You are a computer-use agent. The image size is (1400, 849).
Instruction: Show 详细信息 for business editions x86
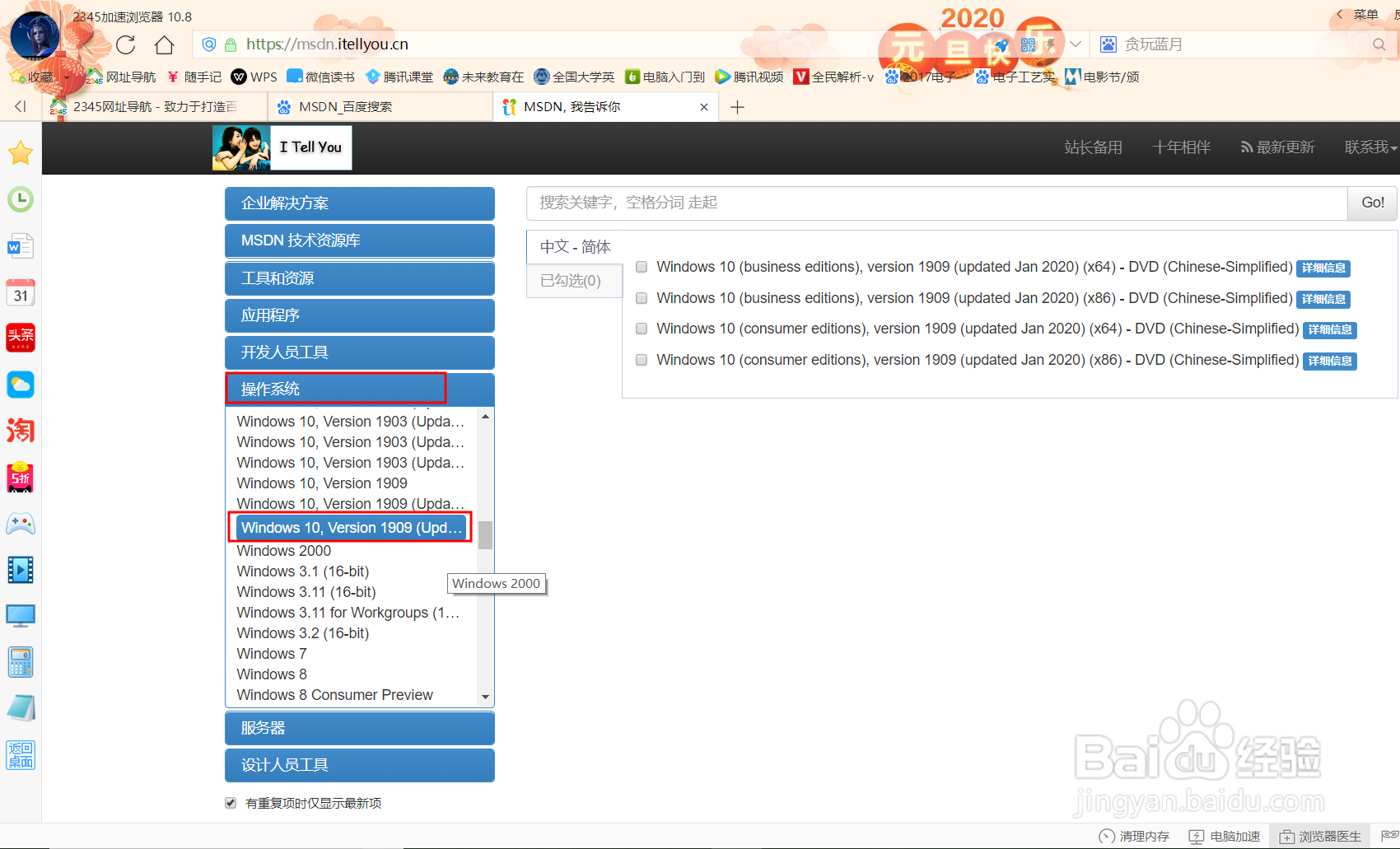[1323, 299]
